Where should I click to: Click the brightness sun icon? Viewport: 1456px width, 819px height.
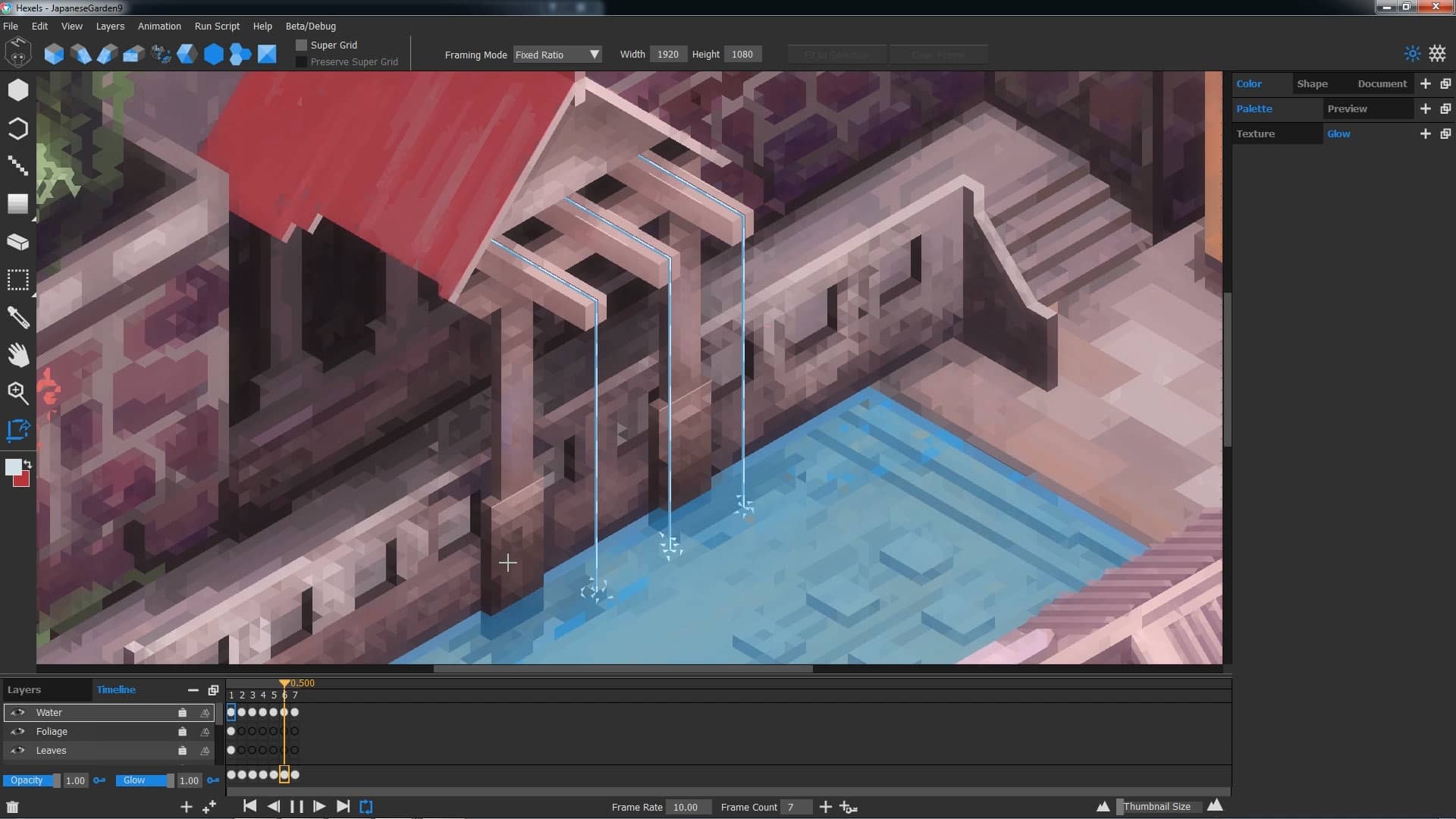point(1412,54)
